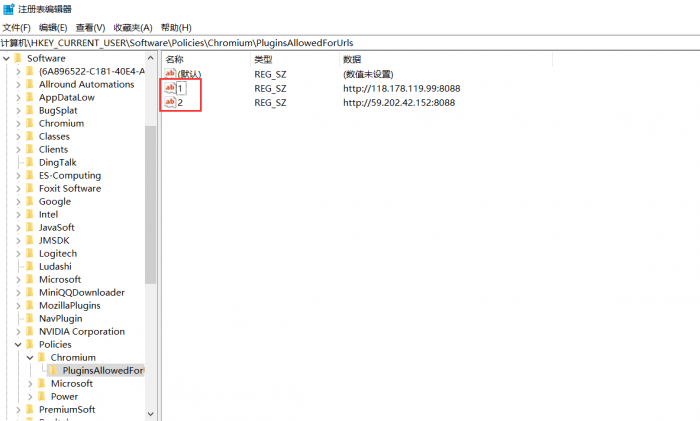This screenshot has width=700, height=421.
Task: Click the Classes folder icon
Action: (x=30, y=136)
